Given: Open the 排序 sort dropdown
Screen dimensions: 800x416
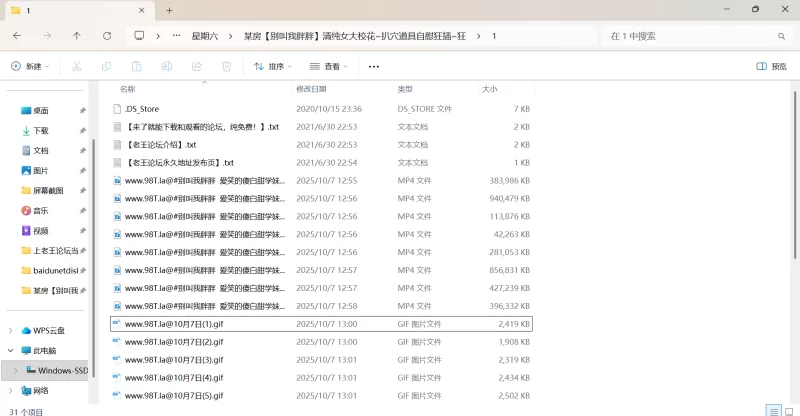Looking at the screenshot, I should click(272, 66).
